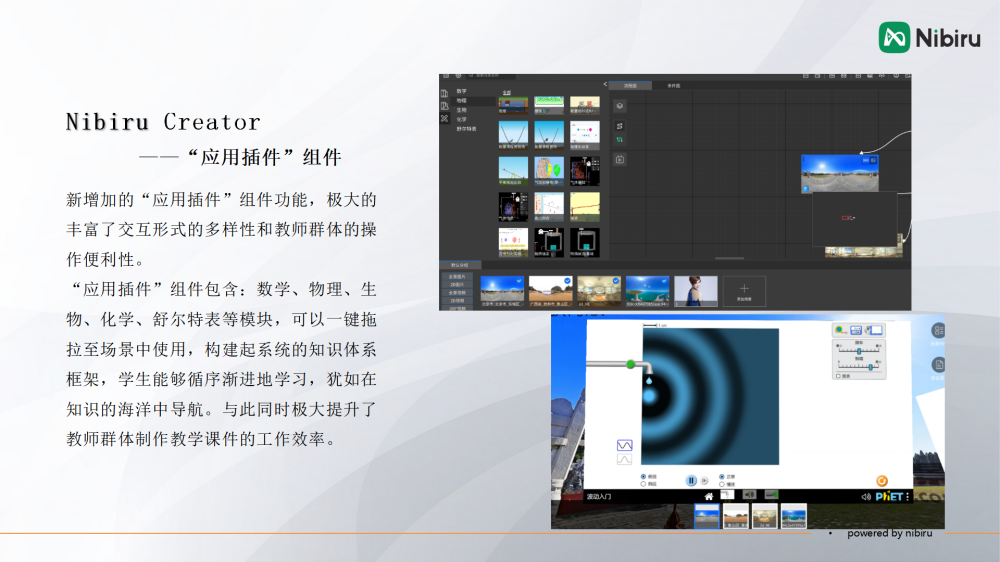
Task: Click the blue marker on the sky scene node
Action: 805,189
